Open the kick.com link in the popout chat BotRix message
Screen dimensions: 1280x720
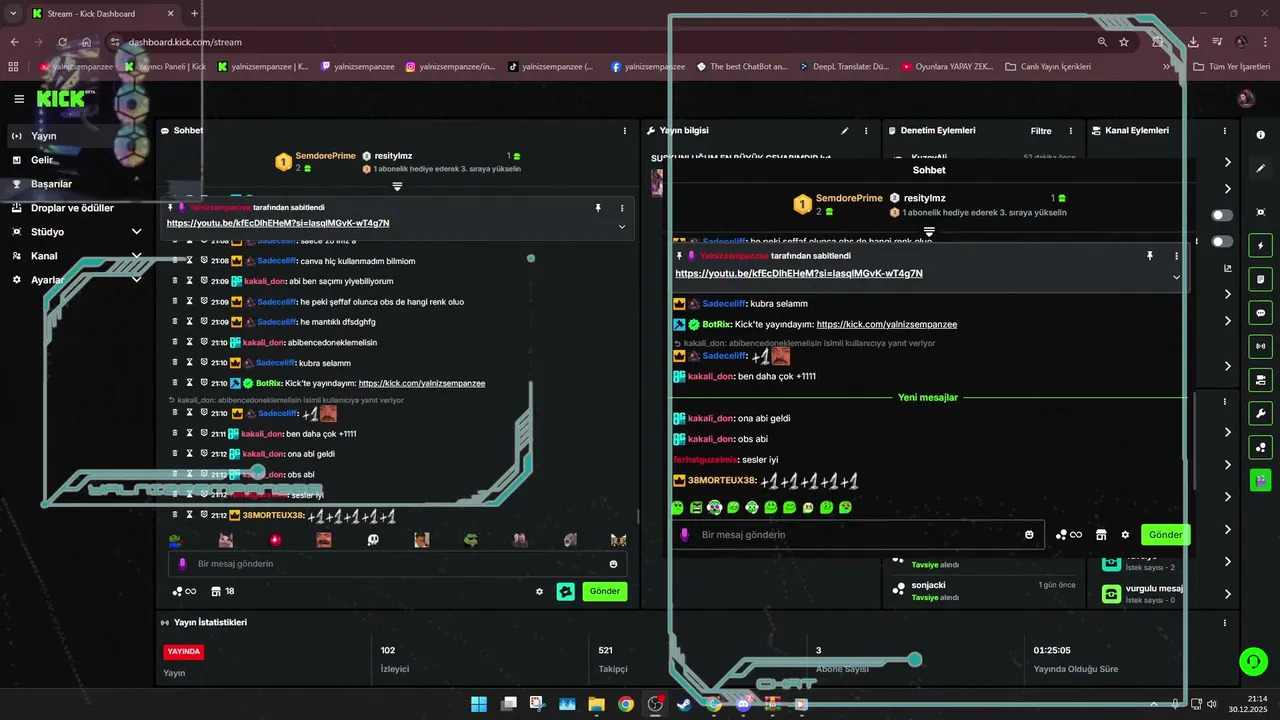click(x=887, y=324)
